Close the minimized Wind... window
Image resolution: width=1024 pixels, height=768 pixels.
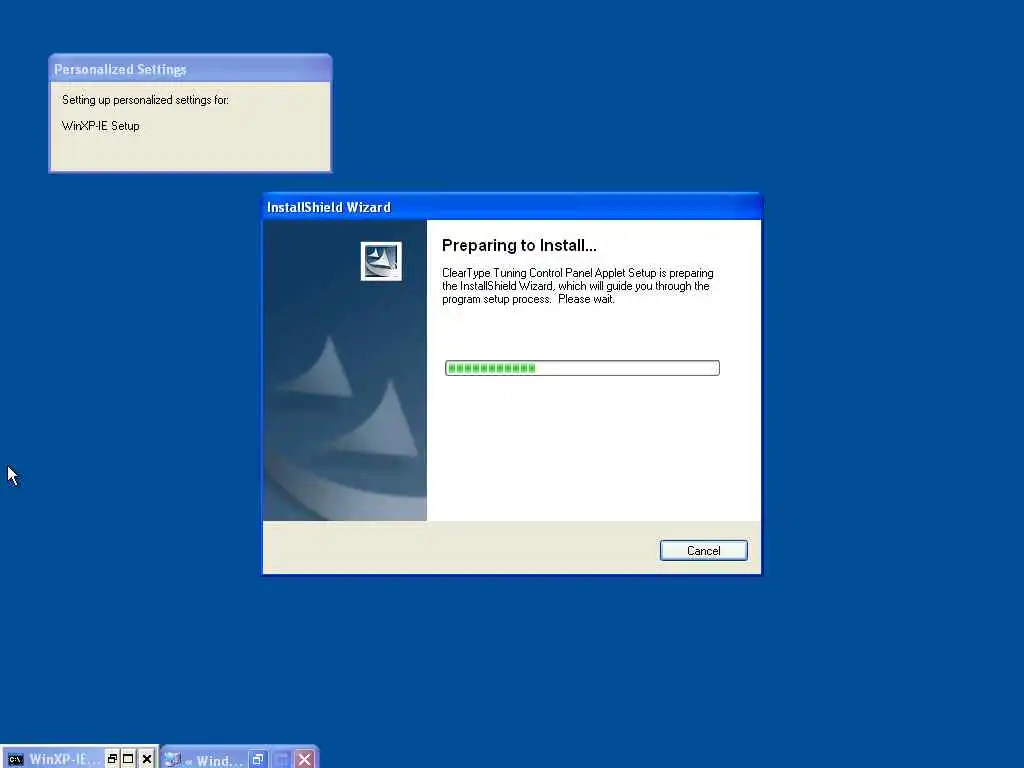pyautogui.click(x=304, y=760)
